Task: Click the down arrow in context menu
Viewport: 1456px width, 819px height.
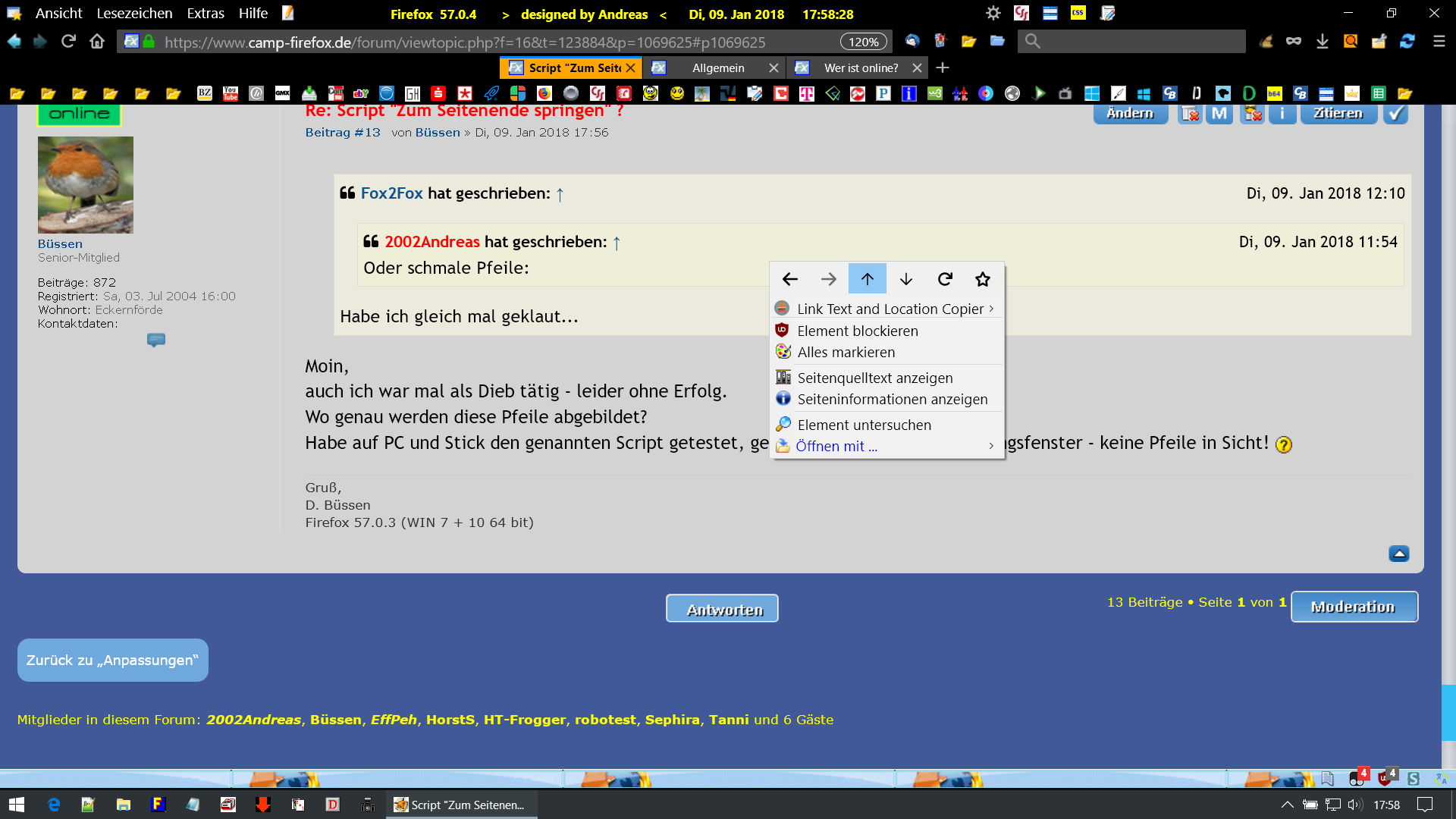Action: pyautogui.click(x=906, y=279)
